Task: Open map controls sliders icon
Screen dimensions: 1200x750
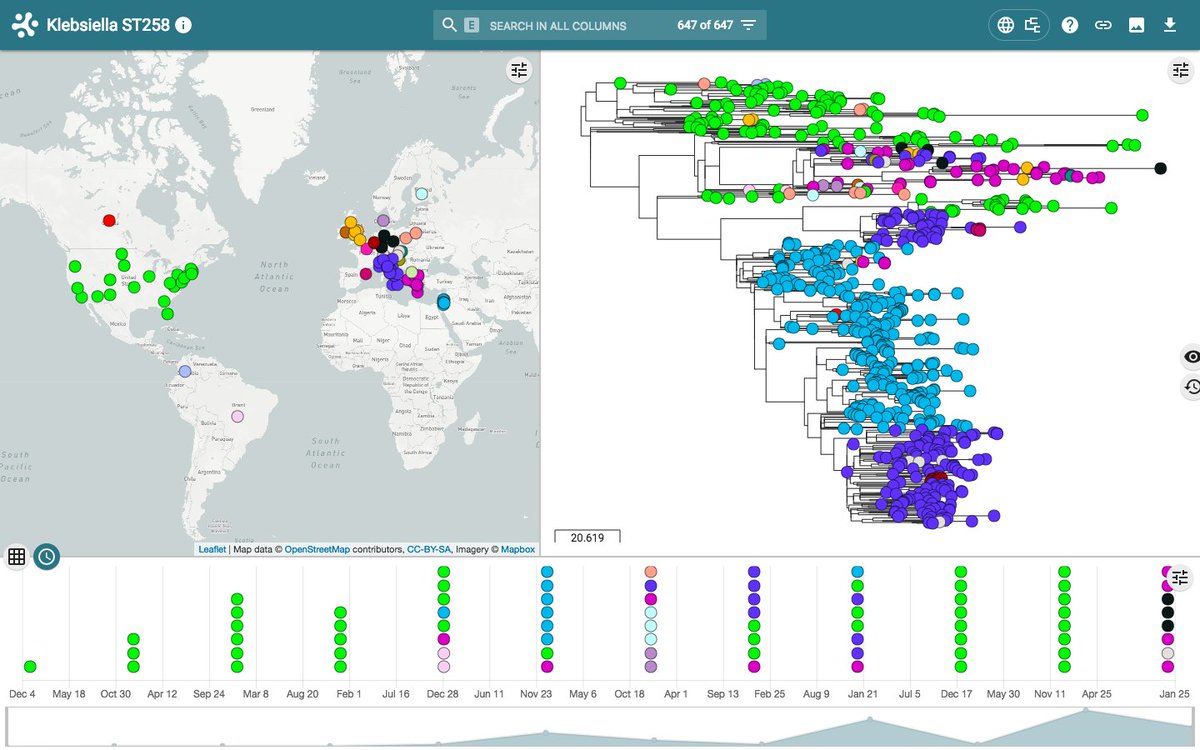Action: (519, 70)
